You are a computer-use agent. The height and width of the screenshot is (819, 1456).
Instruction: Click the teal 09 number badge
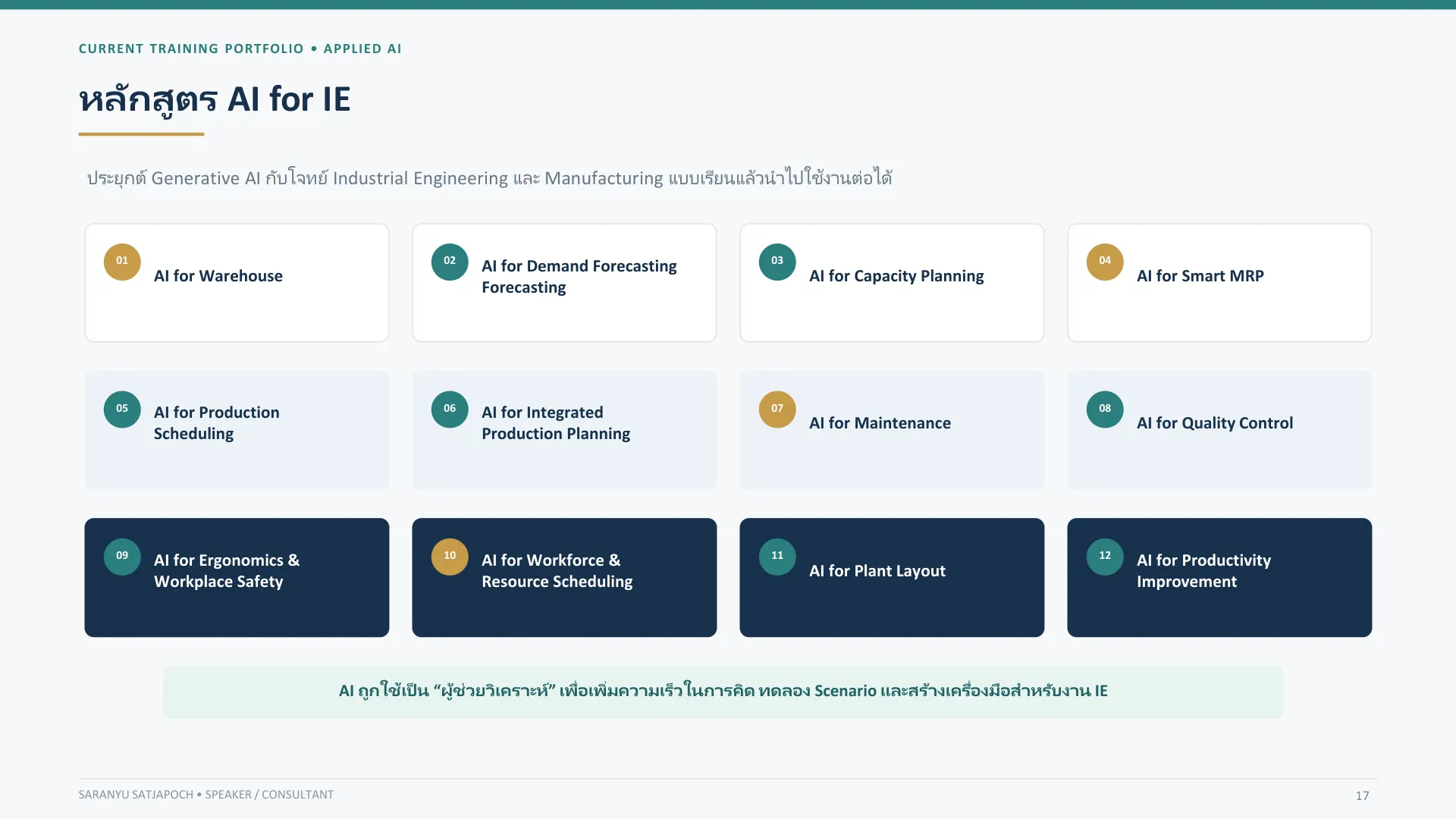pyautogui.click(x=122, y=557)
